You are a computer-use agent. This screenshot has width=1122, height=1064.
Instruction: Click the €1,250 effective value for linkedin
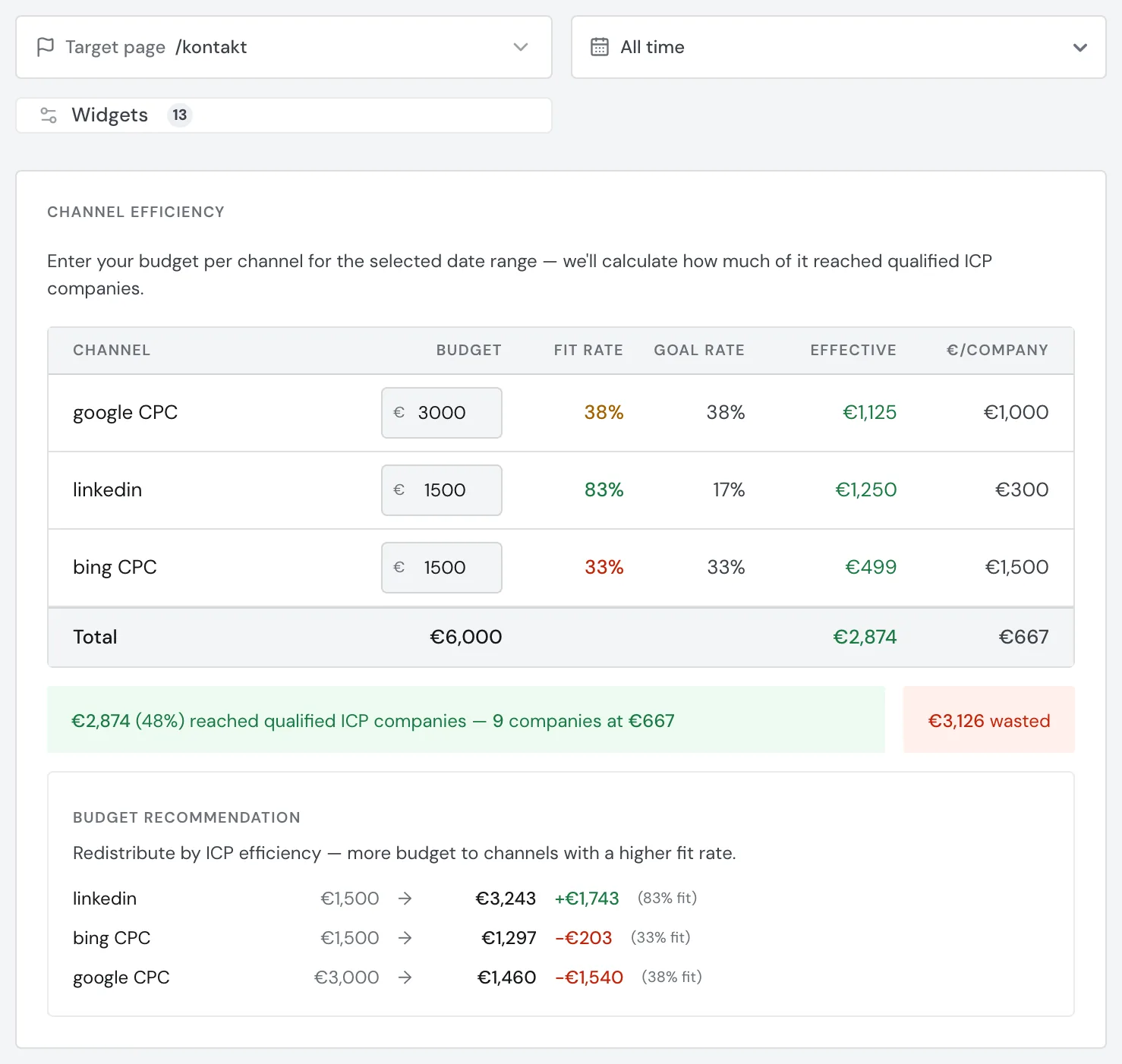click(x=866, y=490)
